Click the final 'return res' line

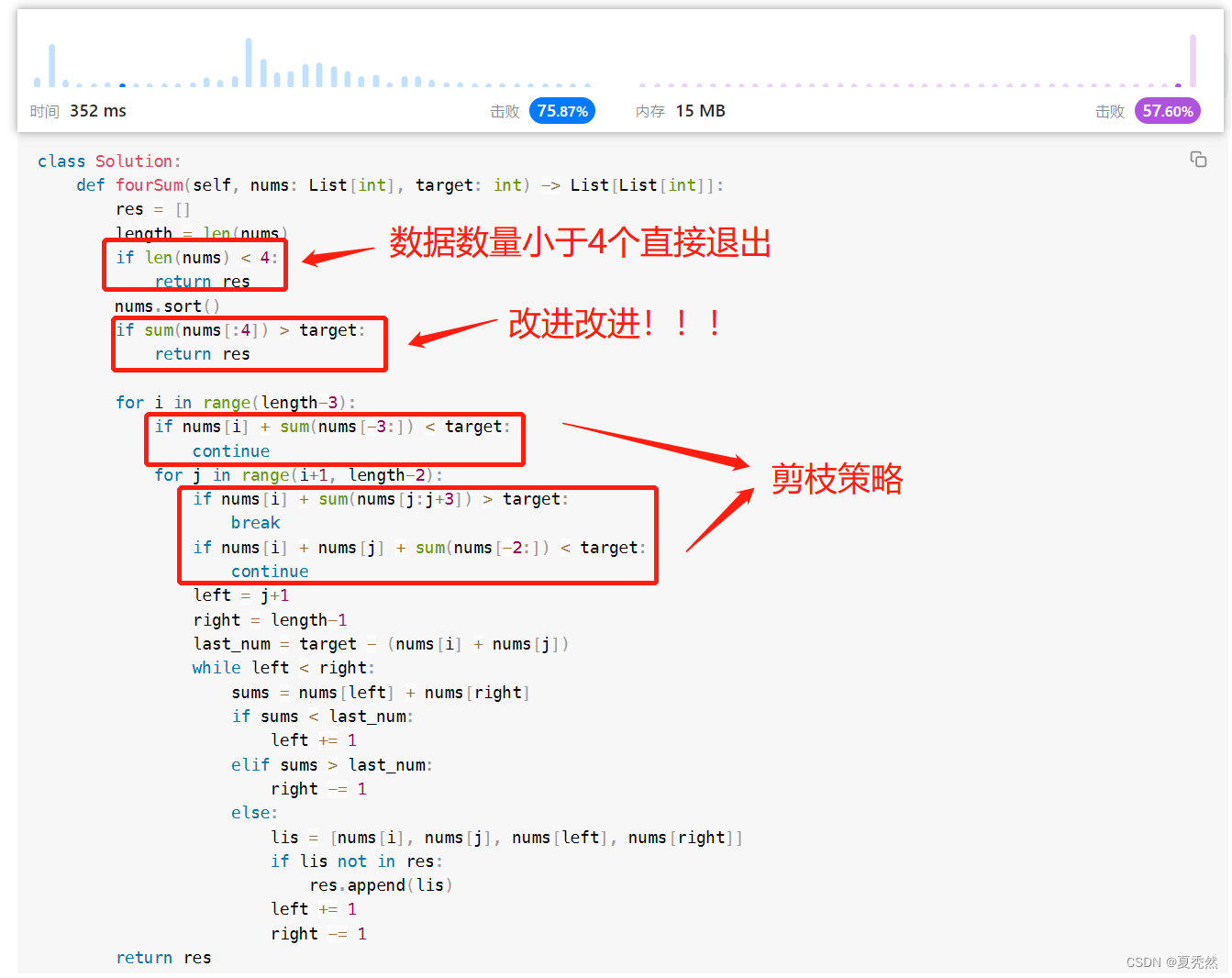tap(163, 958)
